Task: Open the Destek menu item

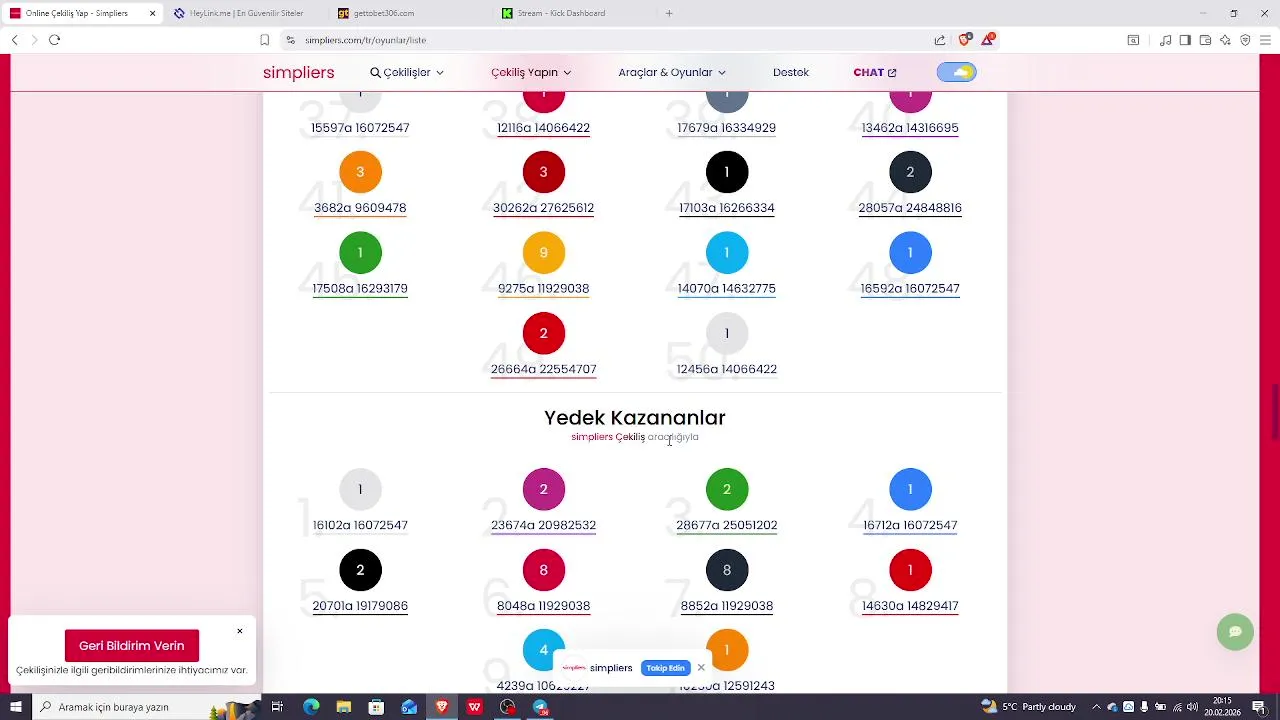Action: pos(791,72)
